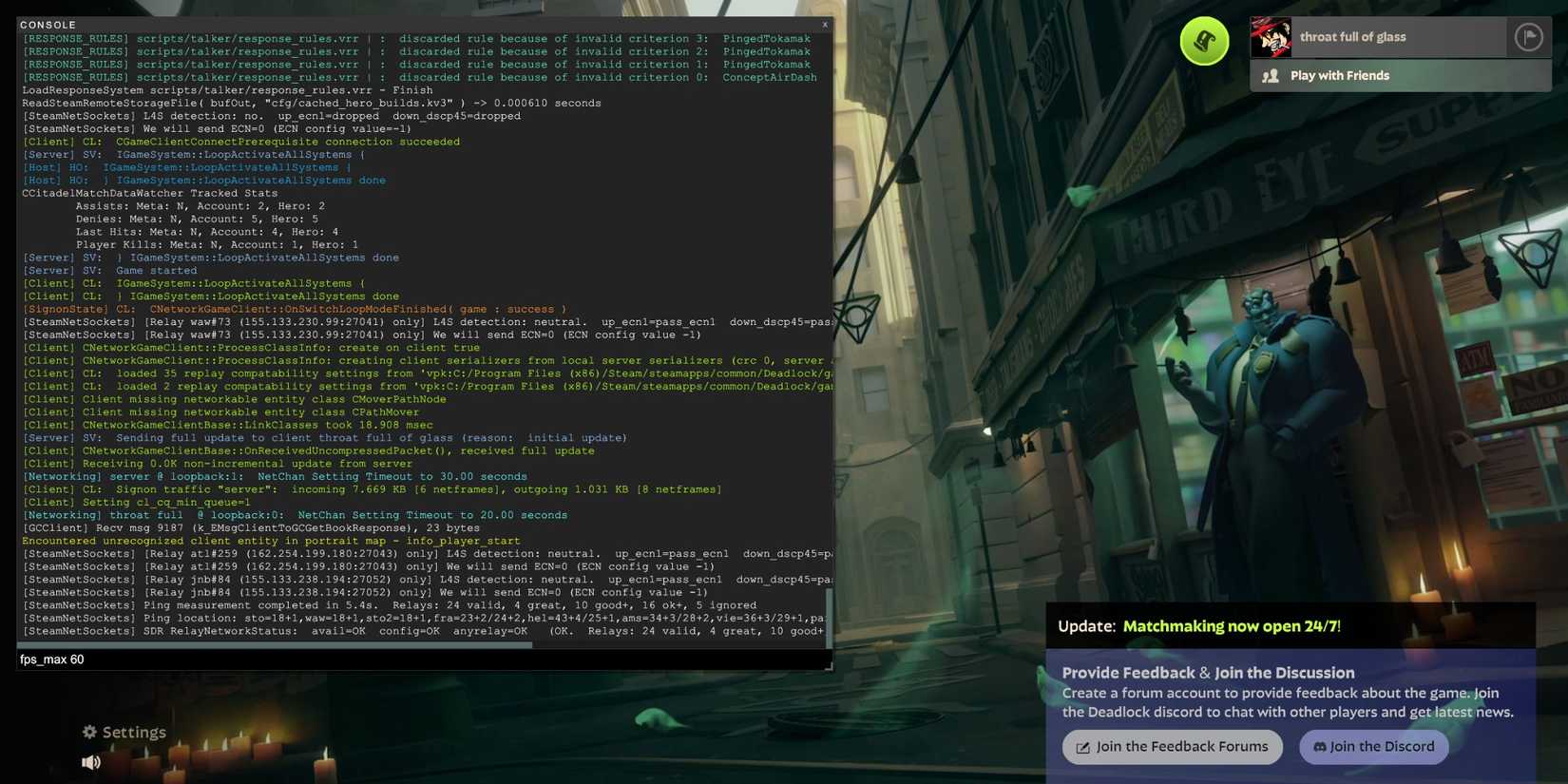Click Join the Discord button
This screenshot has width=1568, height=784.
click(x=1373, y=747)
